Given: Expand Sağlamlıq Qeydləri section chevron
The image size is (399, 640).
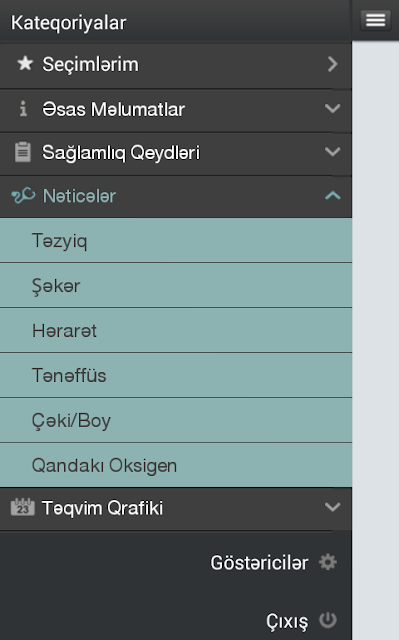Looking at the screenshot, I should [x=332, y=152].
